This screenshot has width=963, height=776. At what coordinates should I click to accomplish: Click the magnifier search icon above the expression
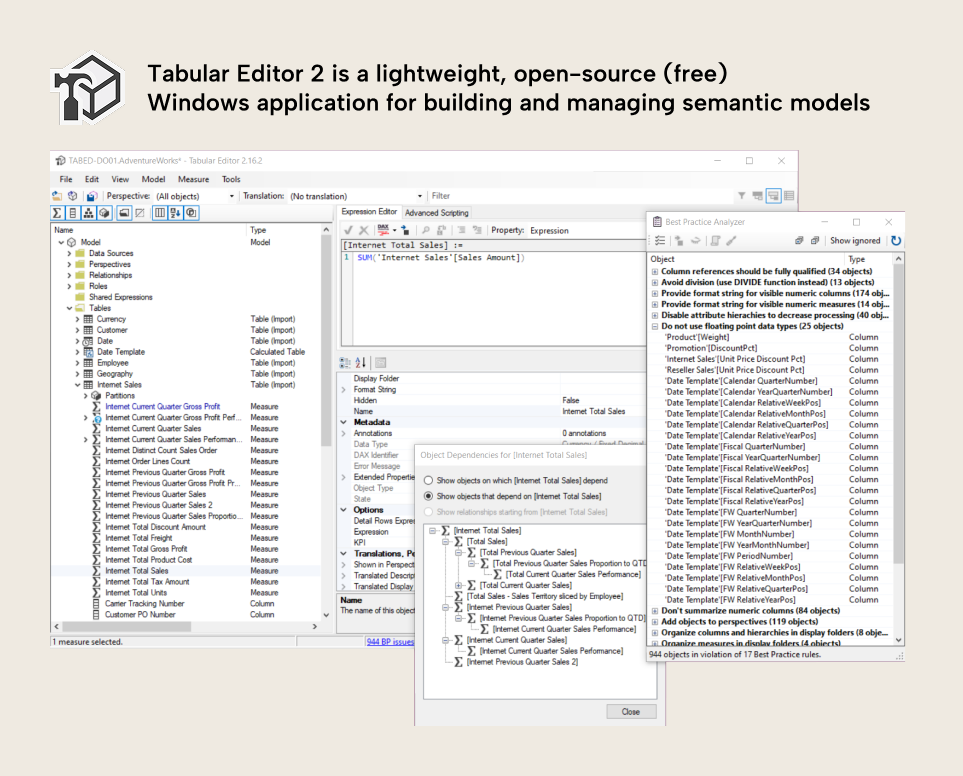[x=426, y=231]
